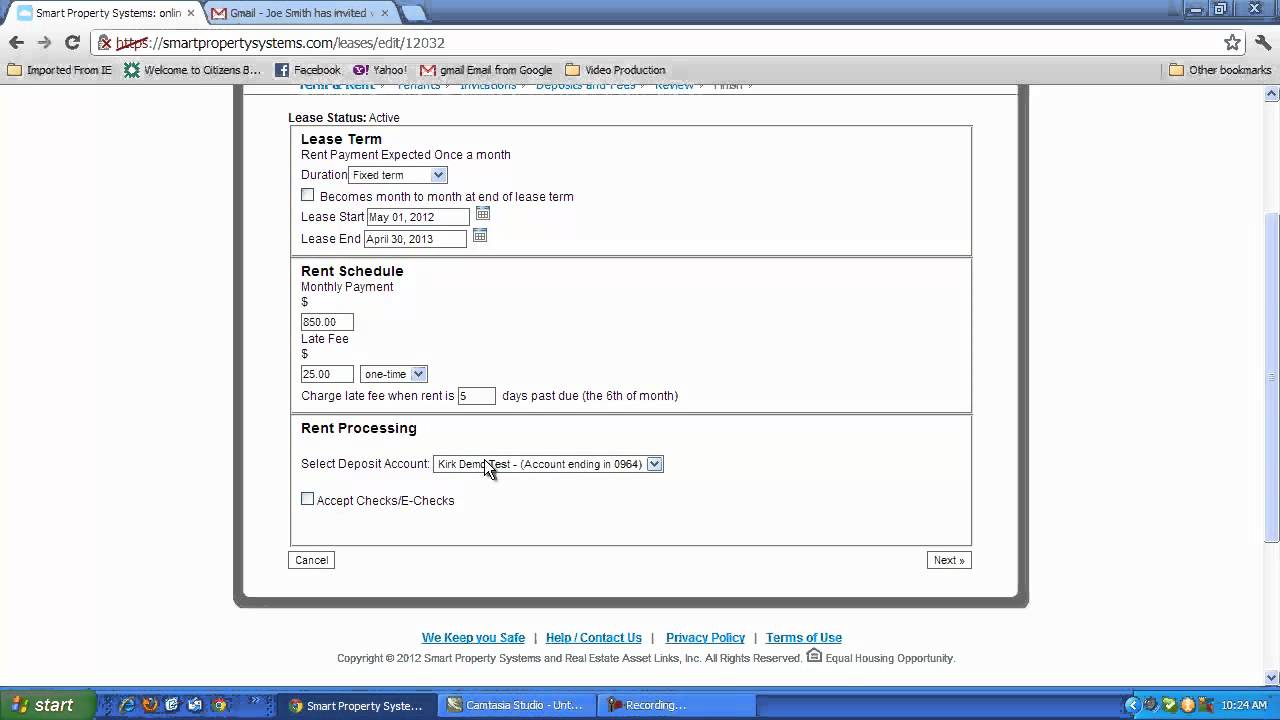
Task: Click the Late Fee 25.00 field
Action: coord(327,374)
